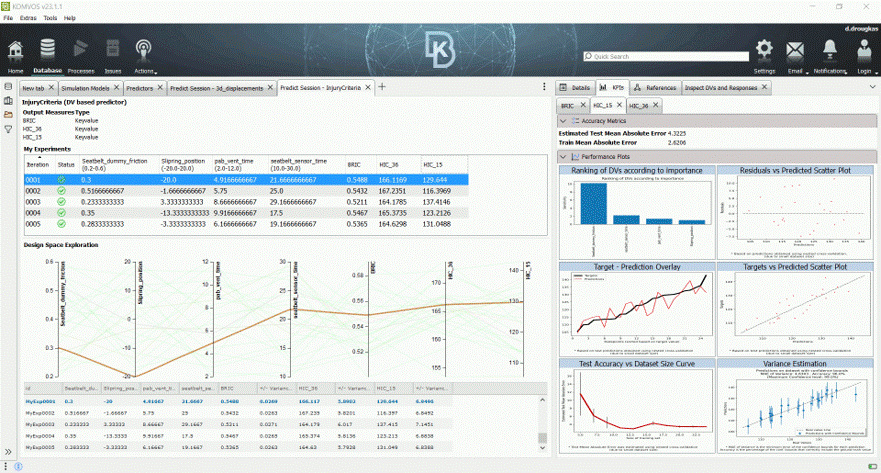Expand the left sidebar with double chevron
The height and width of the screenshot is (473, 881).
coord(8,452)
